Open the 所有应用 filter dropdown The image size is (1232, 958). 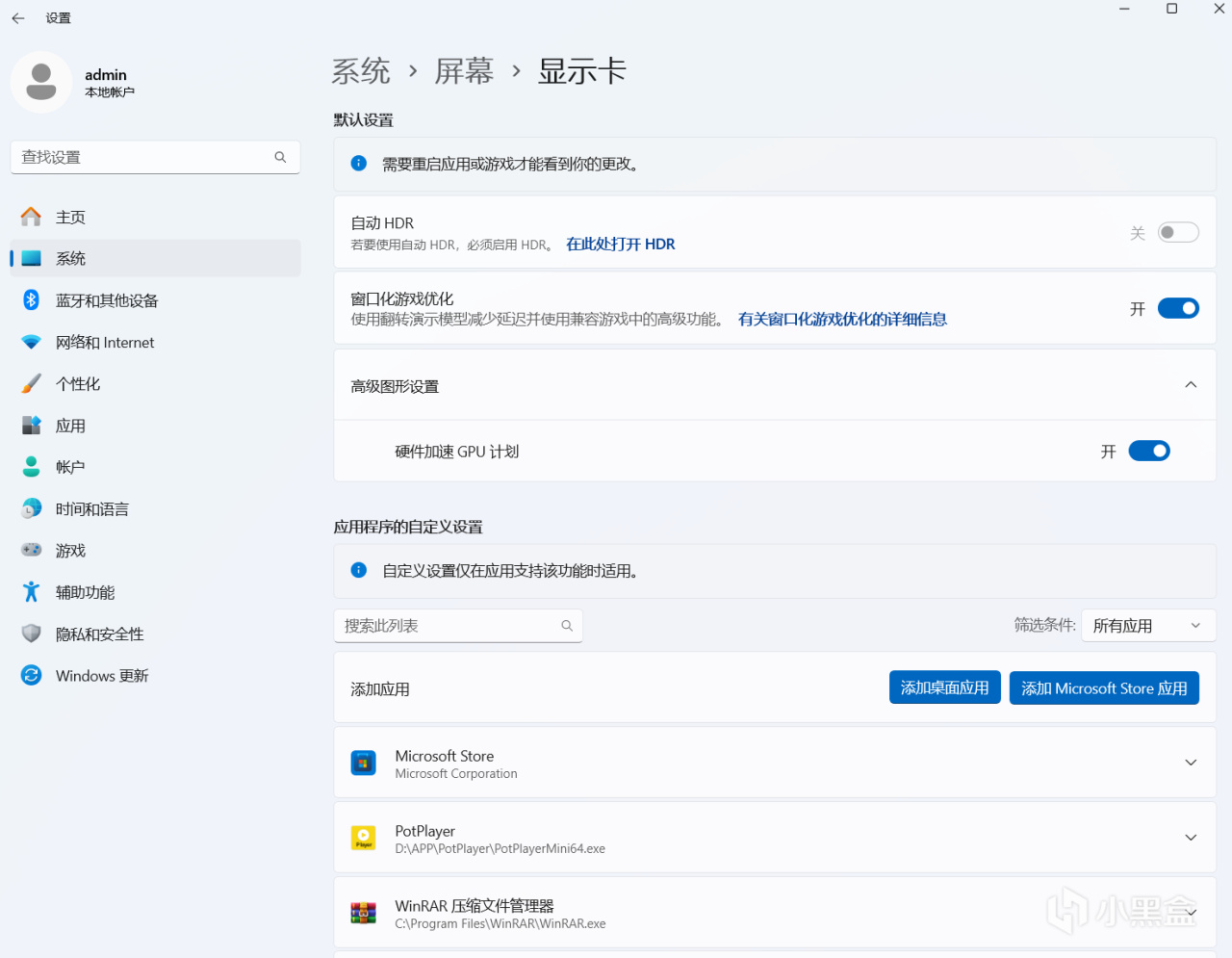click(1148, 625)
